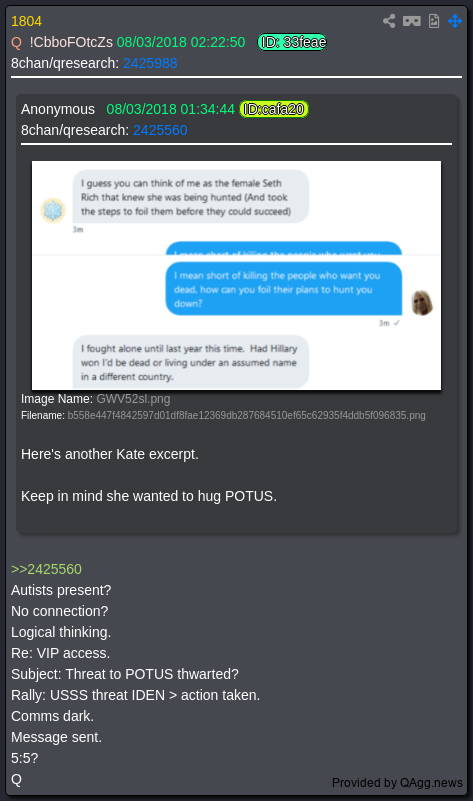Click the long hash filename .png
The image size is (473, 801).
click(246, 415)
